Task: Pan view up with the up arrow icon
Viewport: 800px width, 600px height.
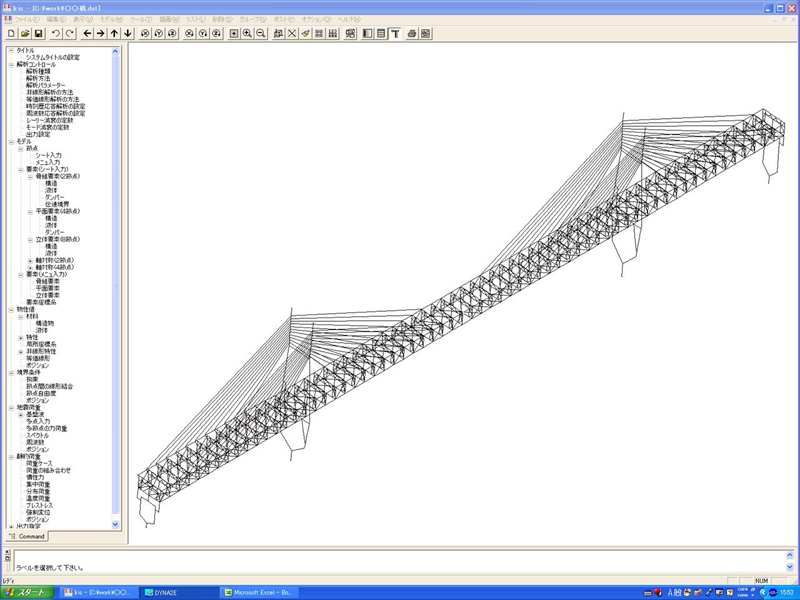Action: click(x=114, y=33)
